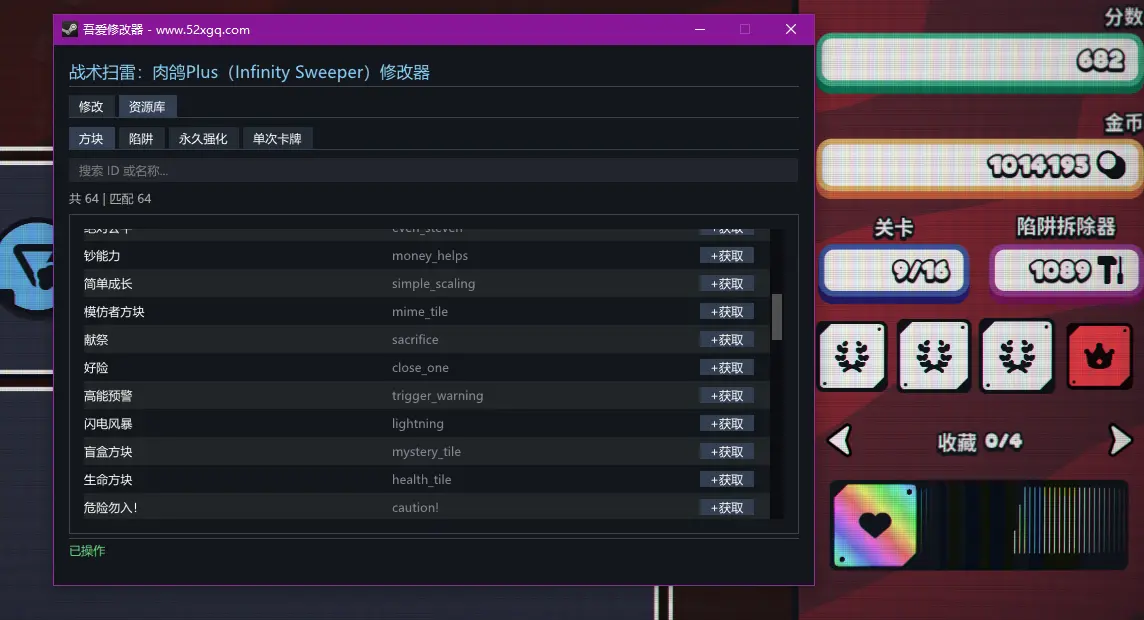Click the first laurel wreath card in game
The height and width of the screenshot is (620, 1144).
[x=852, y=356]
